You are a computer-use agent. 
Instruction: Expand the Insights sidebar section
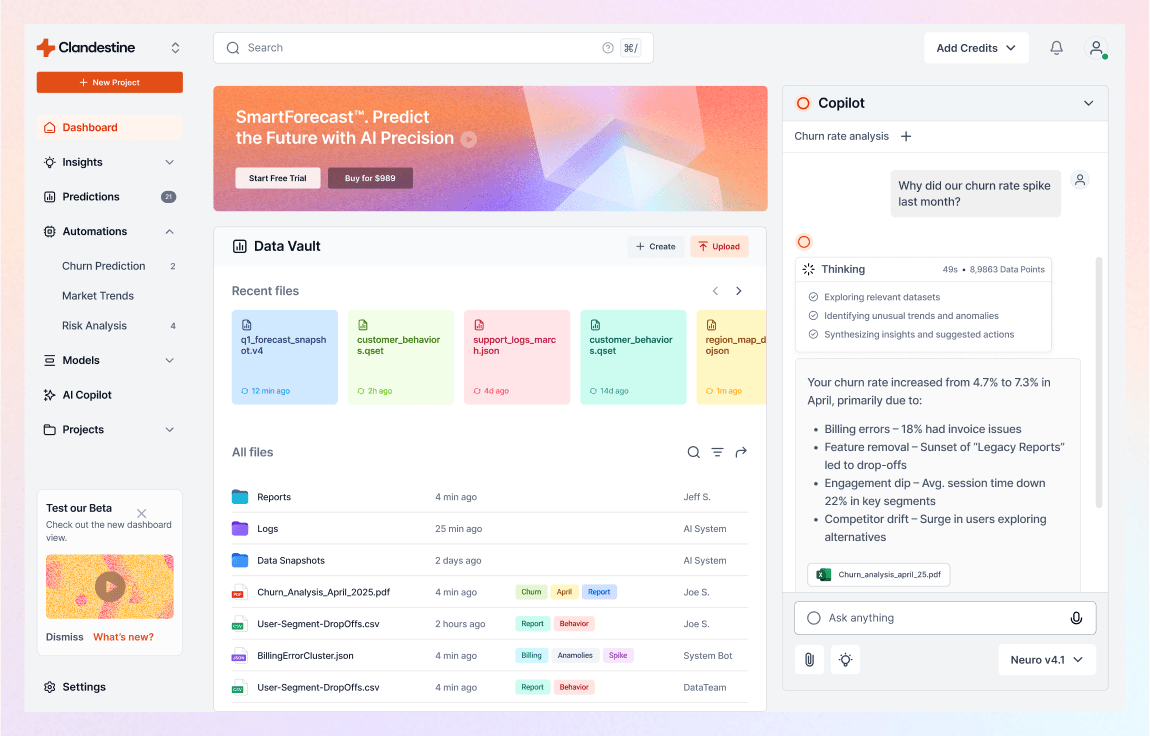tap(169, 162)
